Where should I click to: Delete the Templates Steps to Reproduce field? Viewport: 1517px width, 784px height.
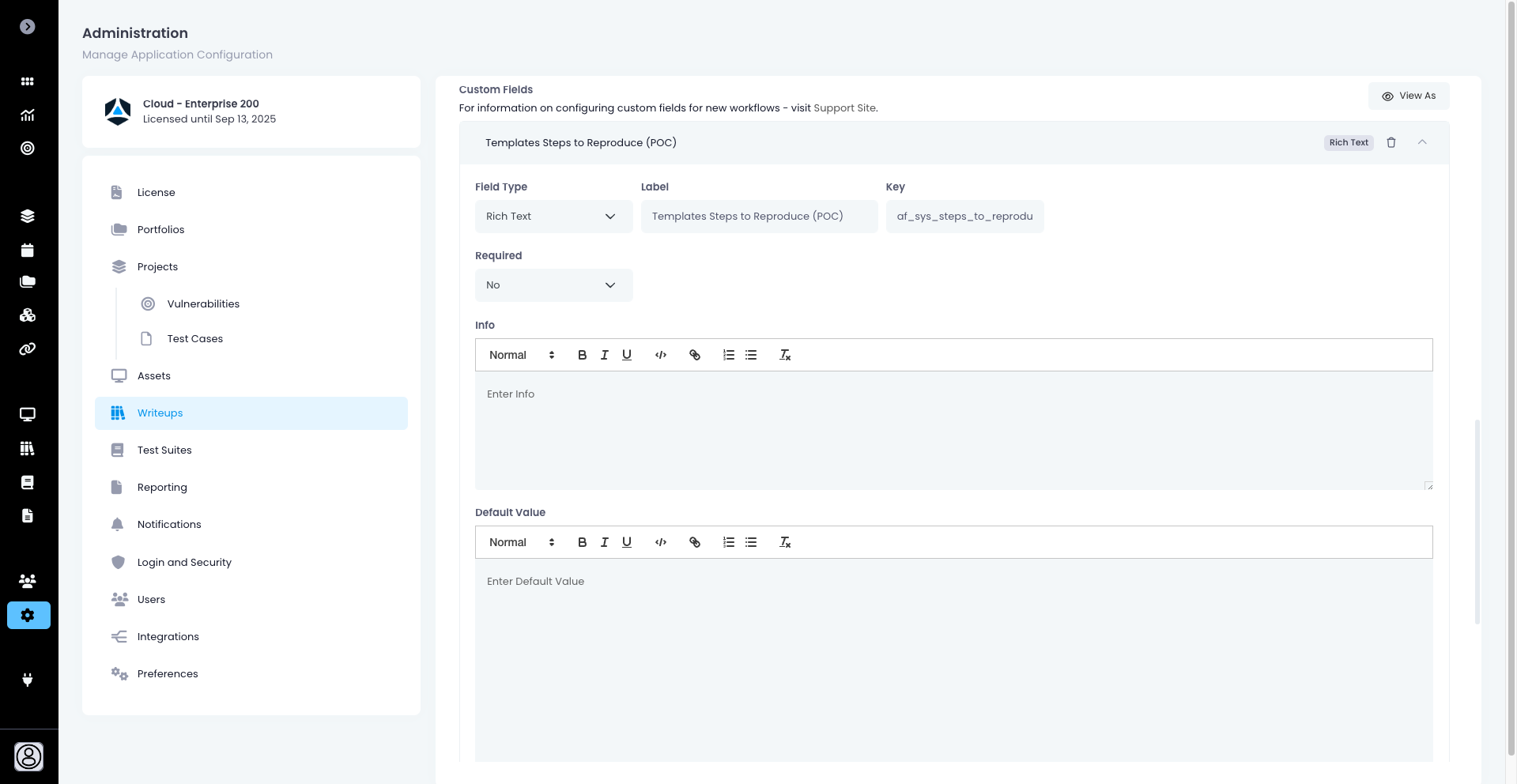[1391, 143]
